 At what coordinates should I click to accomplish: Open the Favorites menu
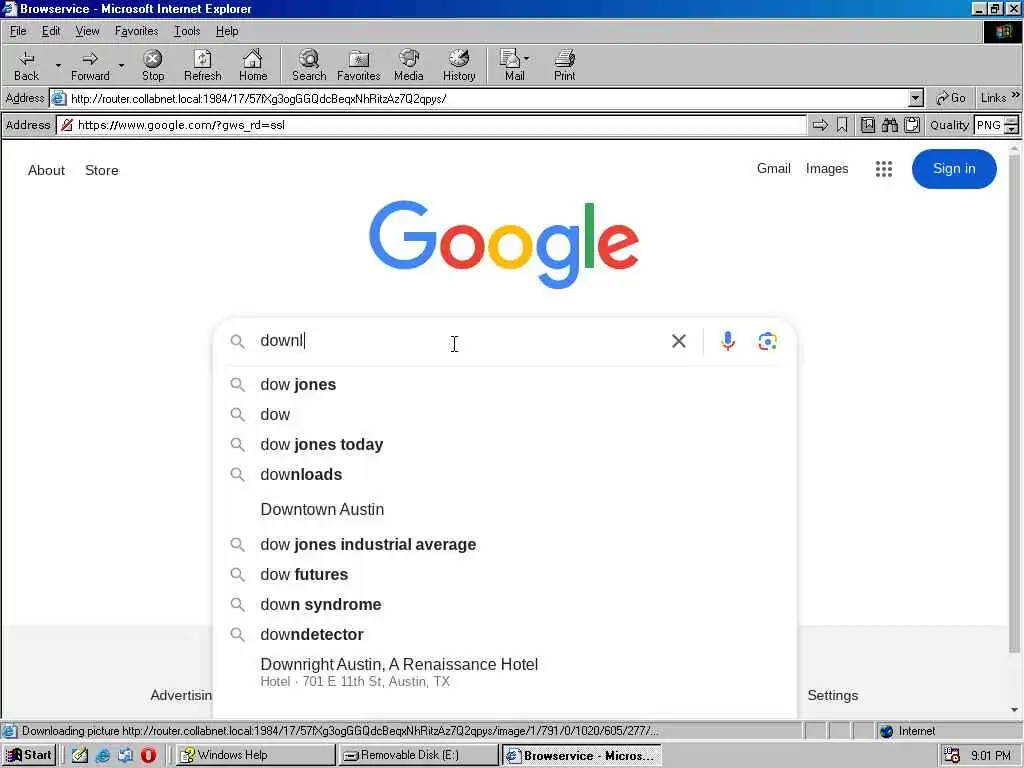tap(136, 31)
